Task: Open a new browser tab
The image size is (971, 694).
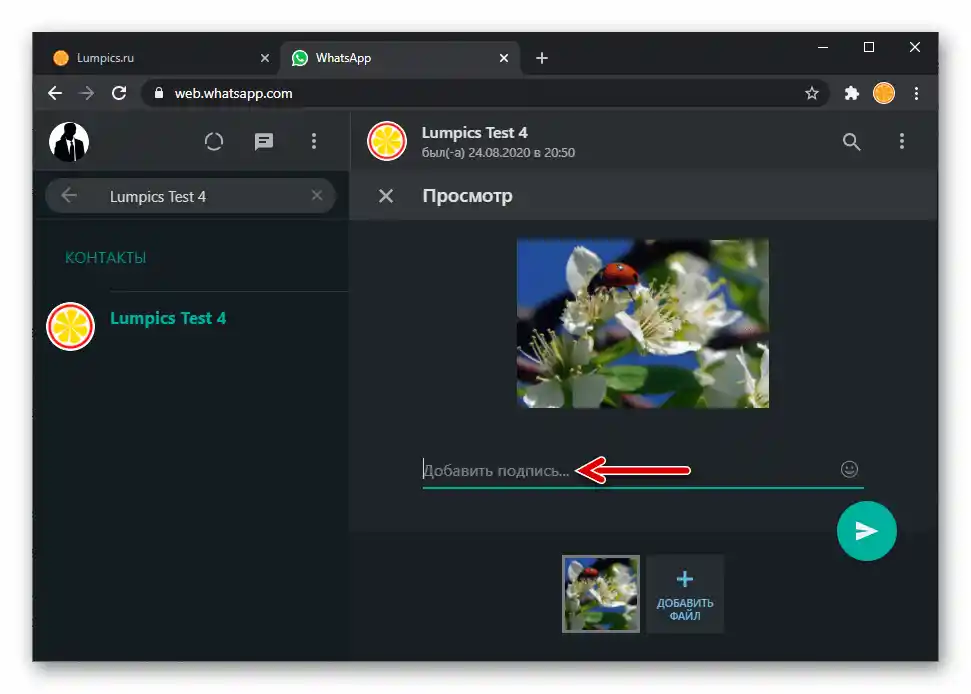Action: coord(542,58)
